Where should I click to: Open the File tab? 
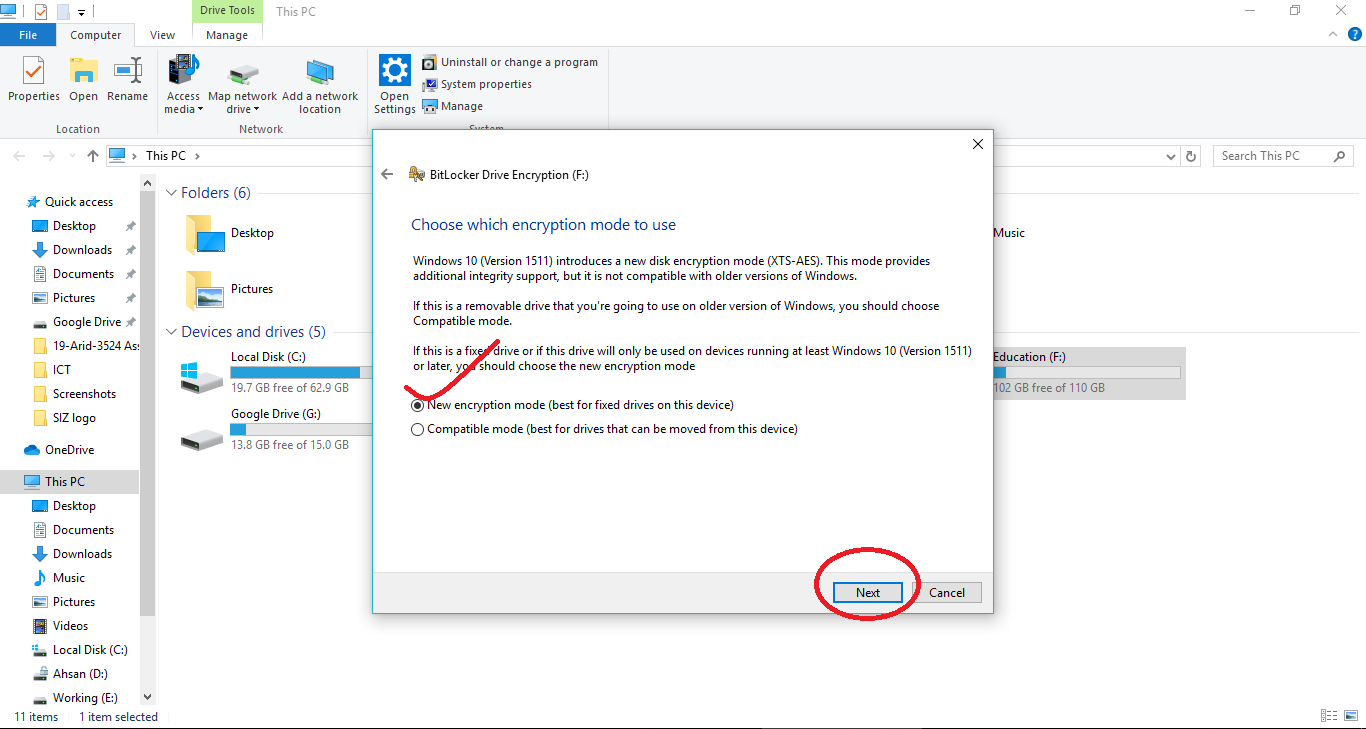[x=28, y=35]
